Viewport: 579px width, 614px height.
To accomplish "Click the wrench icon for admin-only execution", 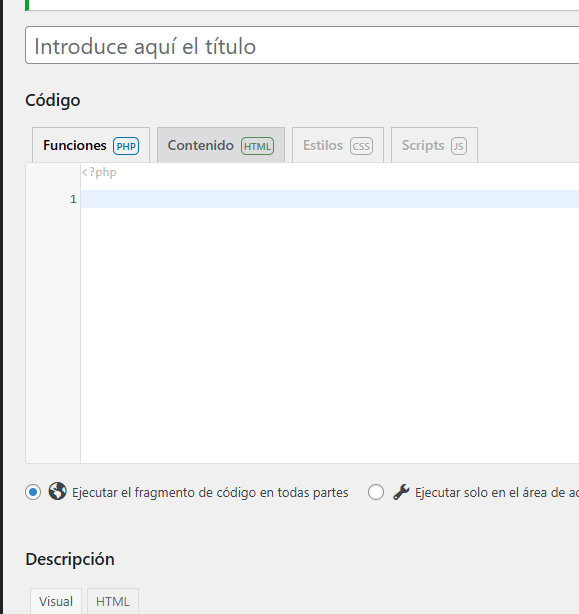I will pyautogui.click(x=401, y=492).
